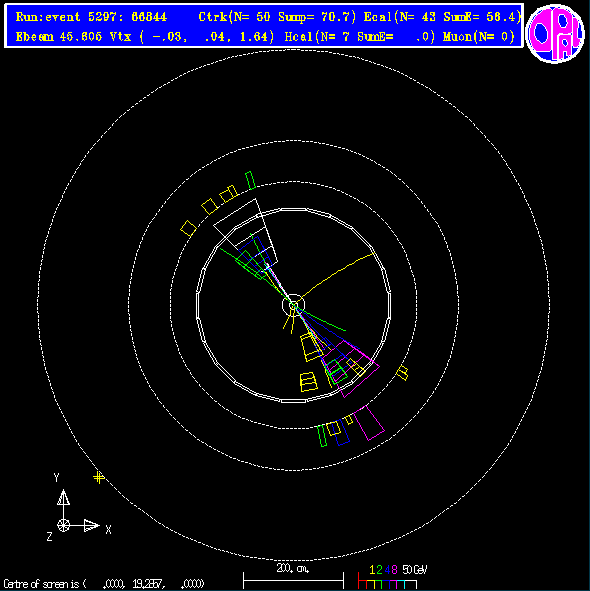590x591 pixels.
Task: Click the Run:event 5297 header text
Action: 91,17
